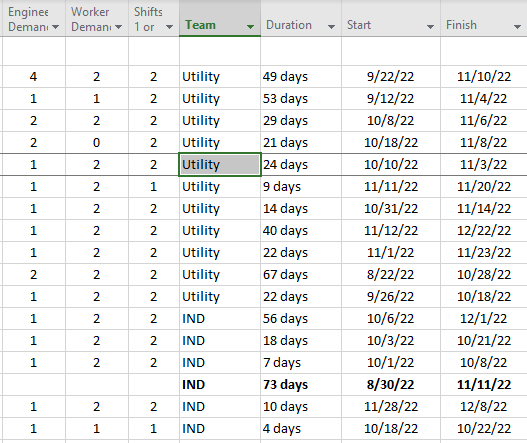
Task: Click the finish date '11/10/22'
Action: pyautogui.click(x=484, y=77)
